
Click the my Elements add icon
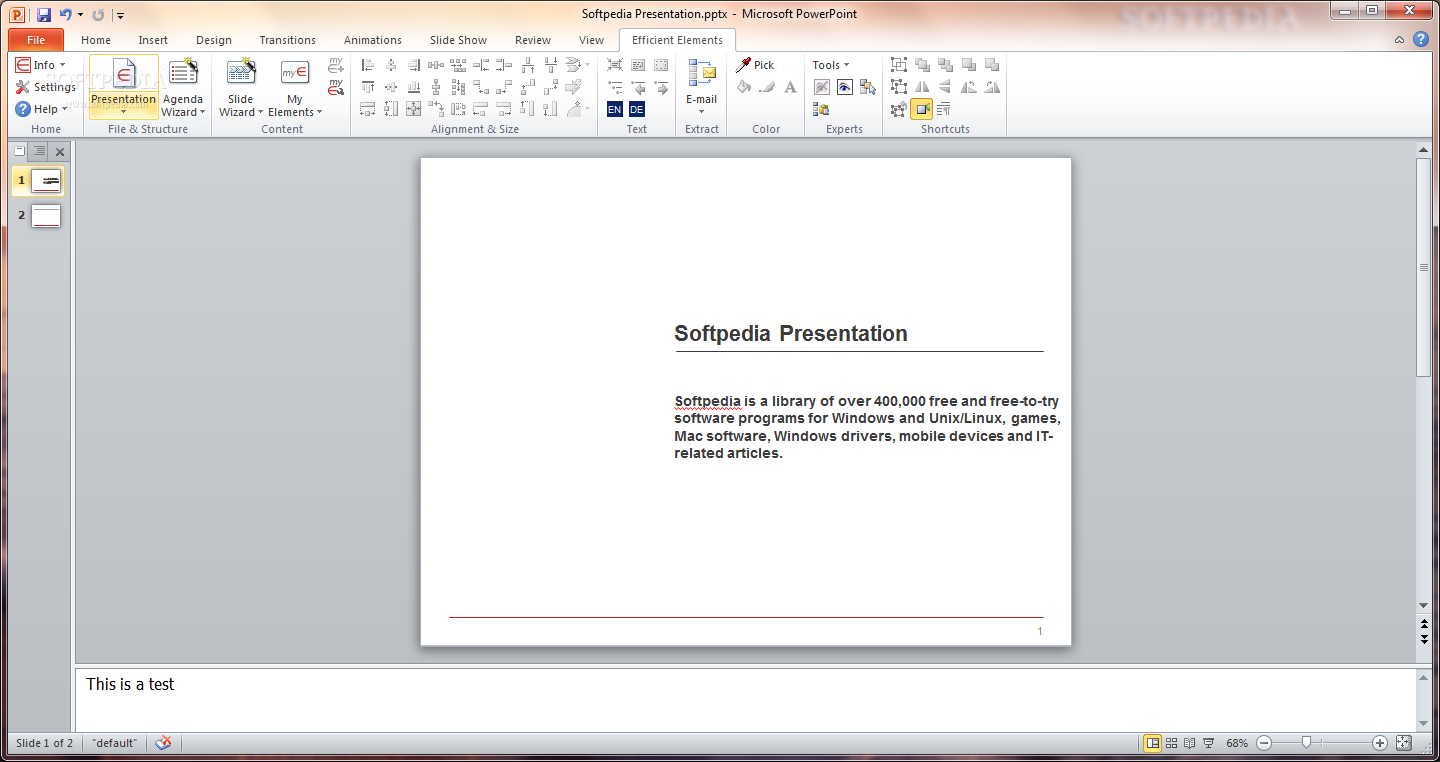click(336, 65)
